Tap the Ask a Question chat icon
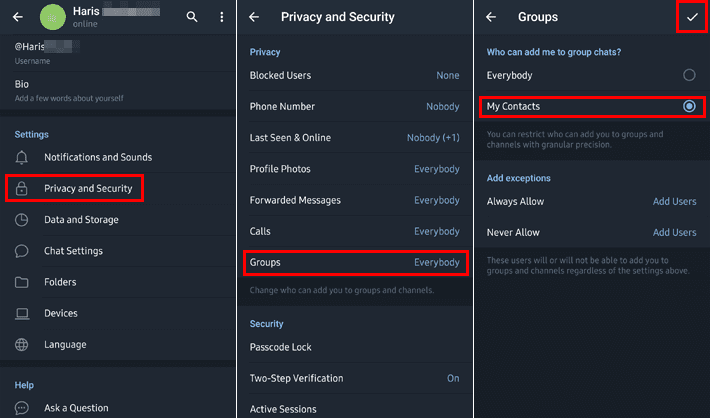 (x=21, y=408)
